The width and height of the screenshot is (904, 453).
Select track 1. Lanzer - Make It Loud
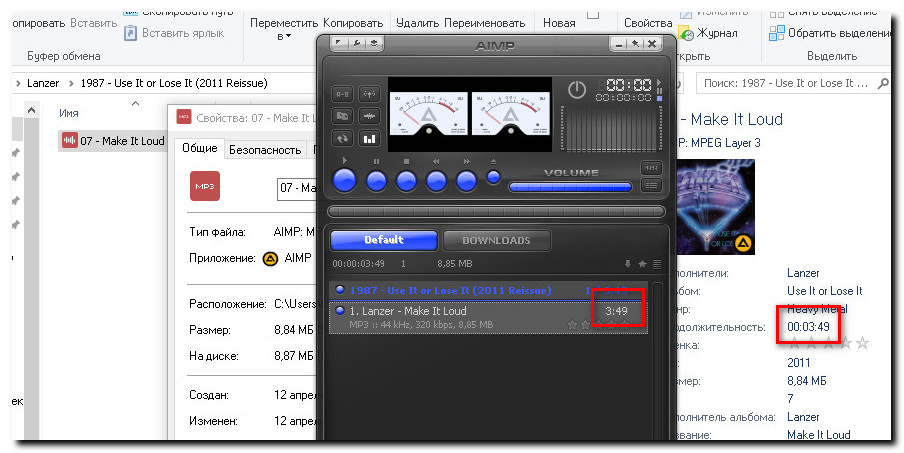(488, 317)
